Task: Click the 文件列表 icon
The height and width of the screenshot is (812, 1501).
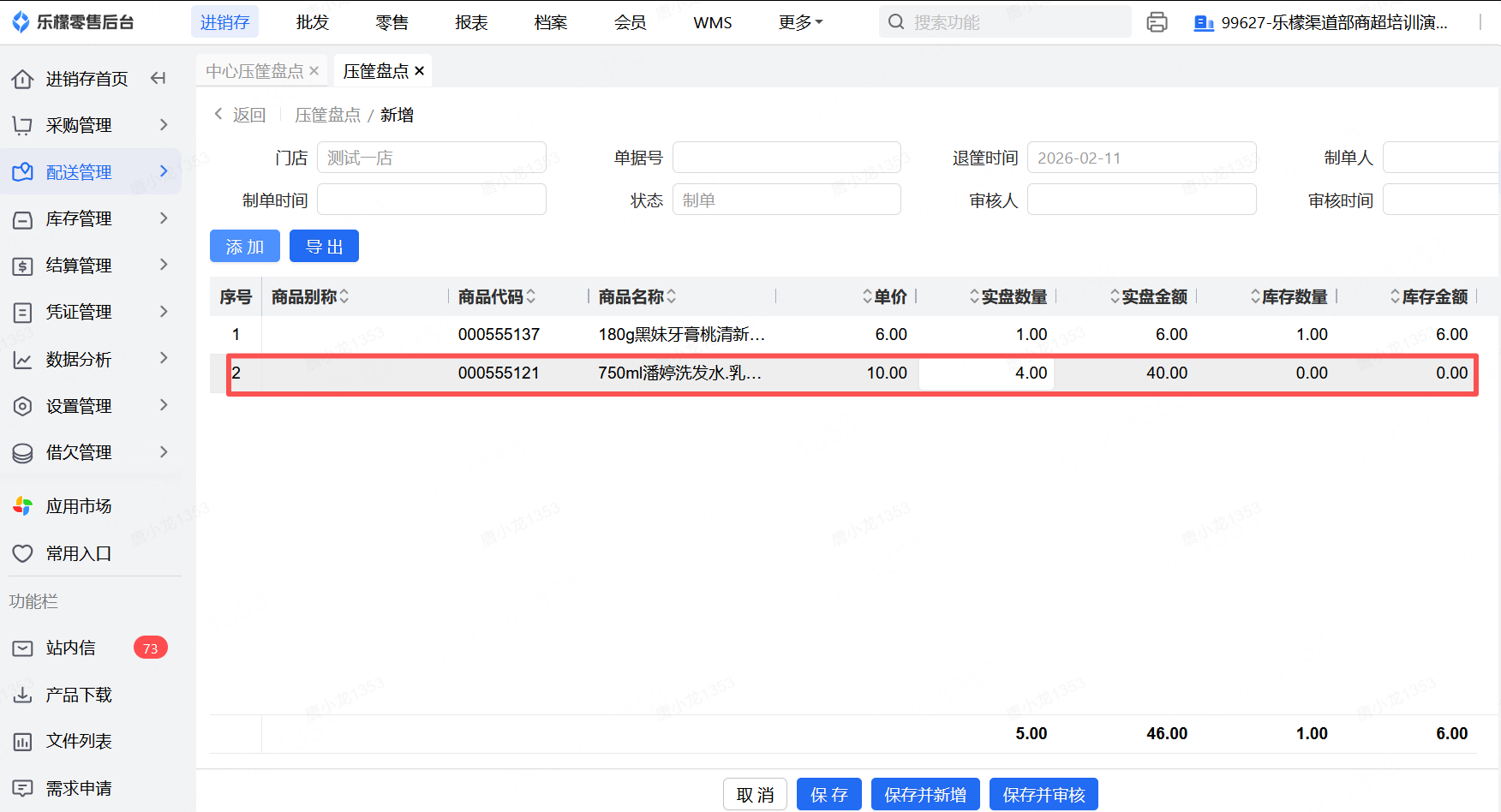Action: (23, 742)
